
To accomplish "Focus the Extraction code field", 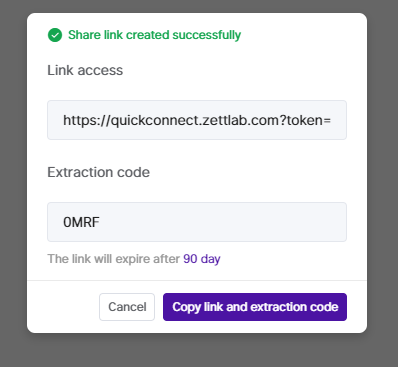I will tap(197, 222).
